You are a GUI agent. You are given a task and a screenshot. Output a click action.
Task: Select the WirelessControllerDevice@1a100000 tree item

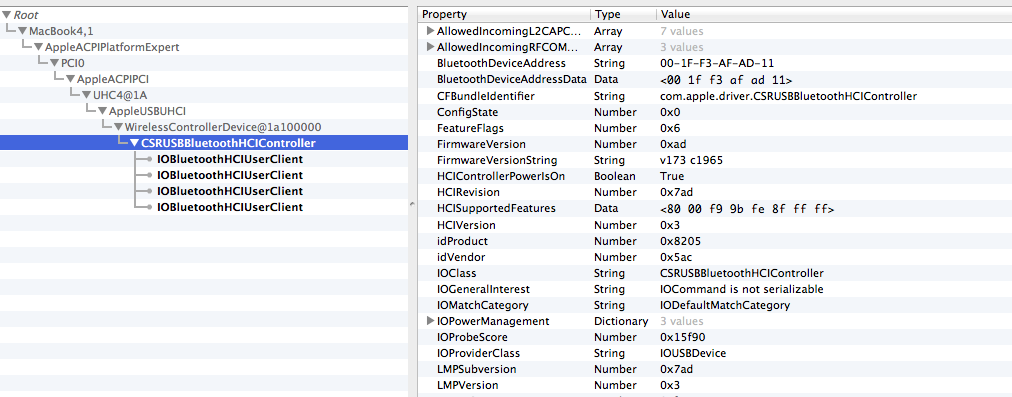coord(223,127)
